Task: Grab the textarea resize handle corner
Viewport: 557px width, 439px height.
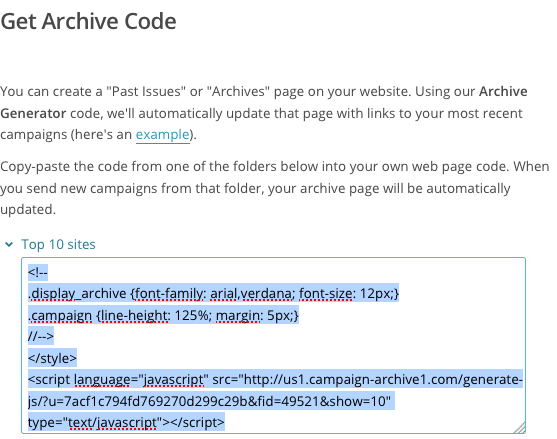Action: [x=519, y=427]
